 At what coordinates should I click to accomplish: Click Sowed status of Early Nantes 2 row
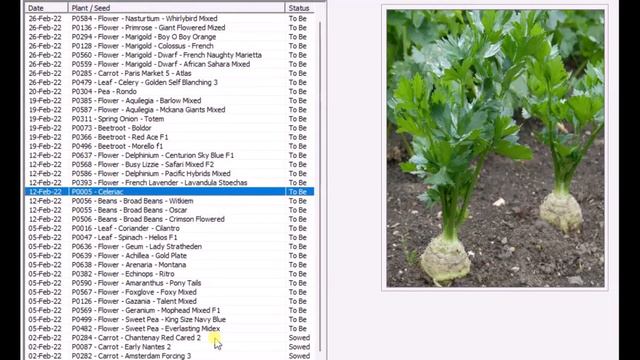point(299,347)
